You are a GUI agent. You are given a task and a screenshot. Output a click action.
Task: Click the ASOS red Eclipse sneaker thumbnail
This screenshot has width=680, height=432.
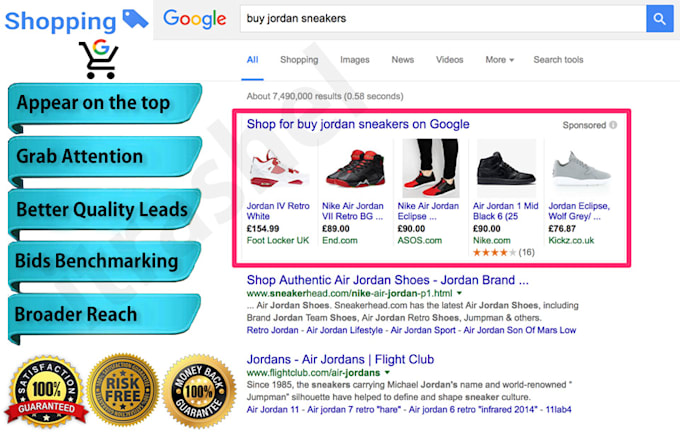coord(431,168)
